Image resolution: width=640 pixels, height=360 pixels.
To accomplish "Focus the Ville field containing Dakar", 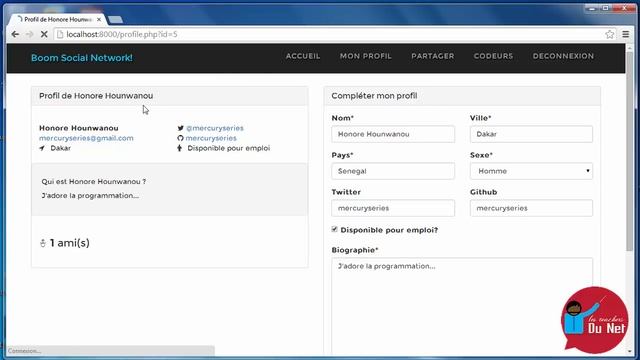I will (531, 134).
